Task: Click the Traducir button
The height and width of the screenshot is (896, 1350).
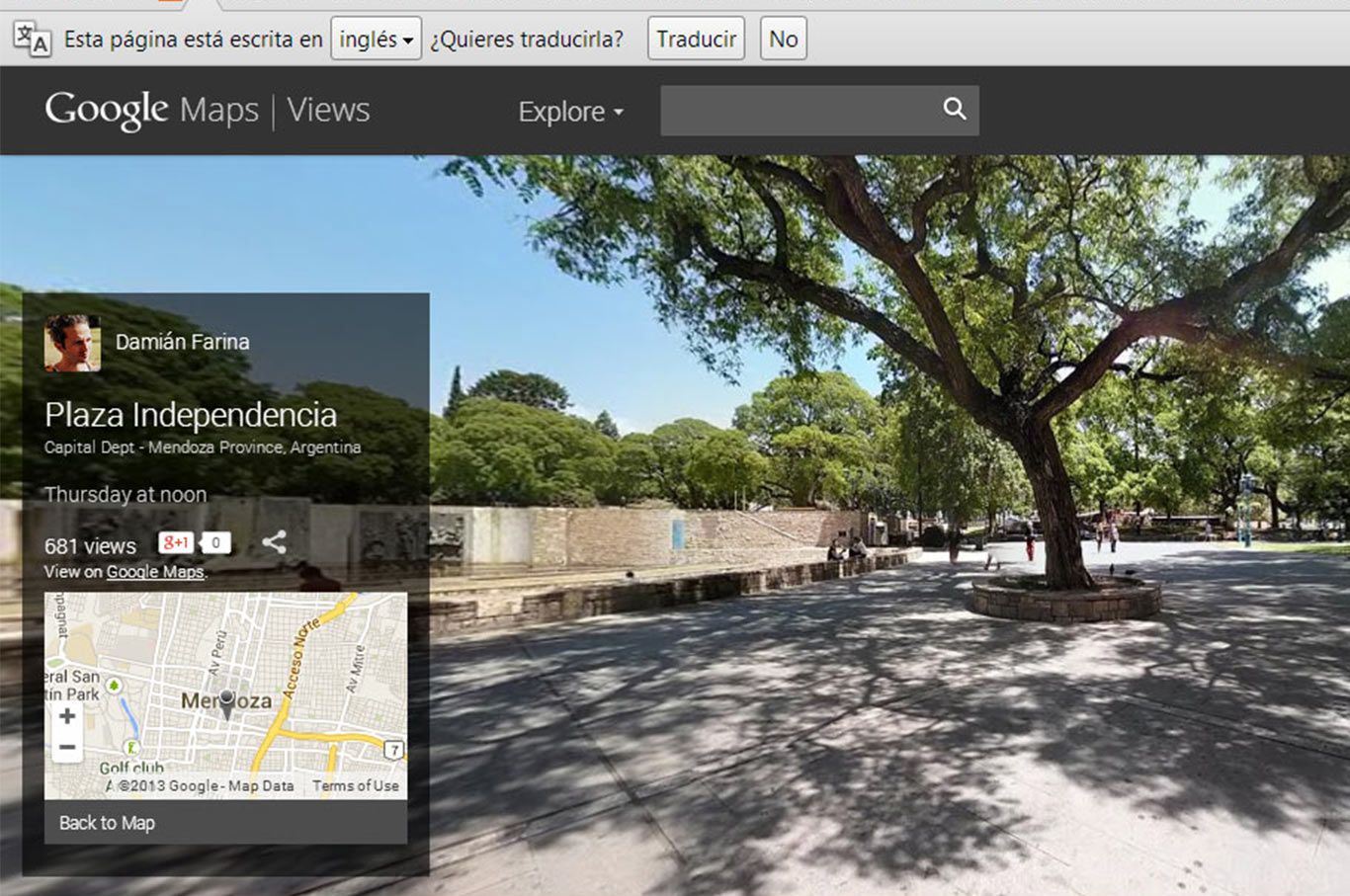Action: [x=696, y=39]
